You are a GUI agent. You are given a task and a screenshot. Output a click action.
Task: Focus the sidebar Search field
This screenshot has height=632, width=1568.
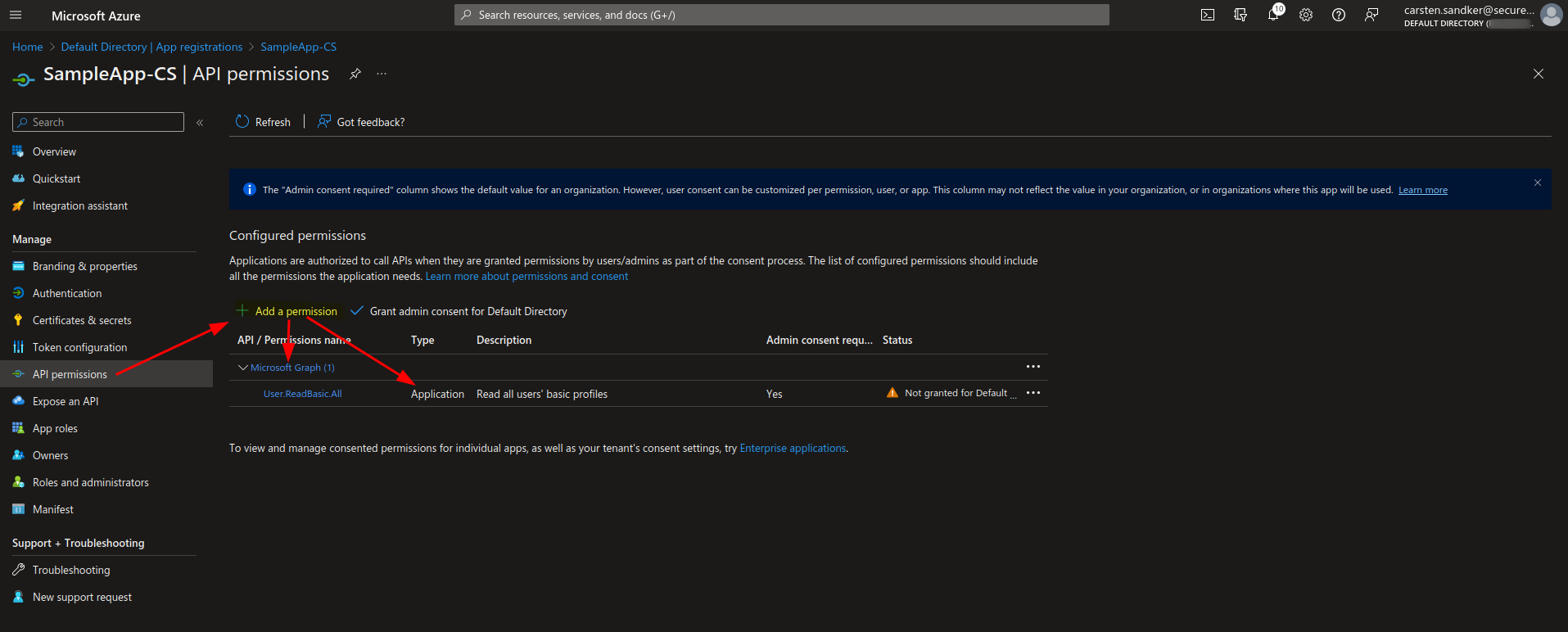[x=98, y=122]
